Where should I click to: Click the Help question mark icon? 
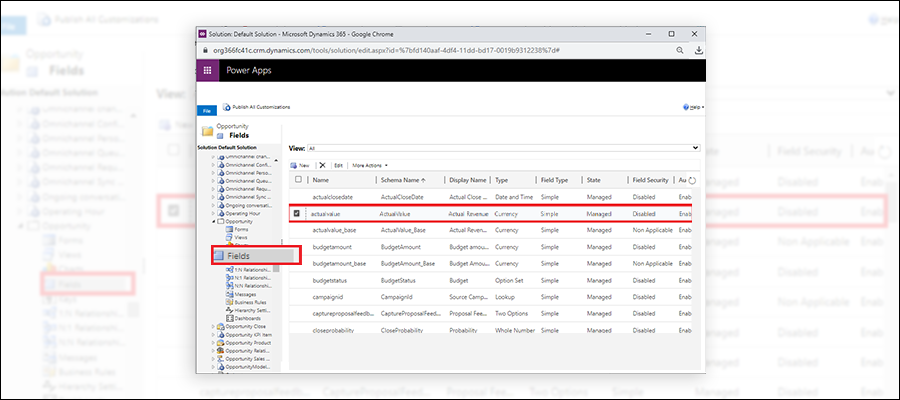[685, 106]
